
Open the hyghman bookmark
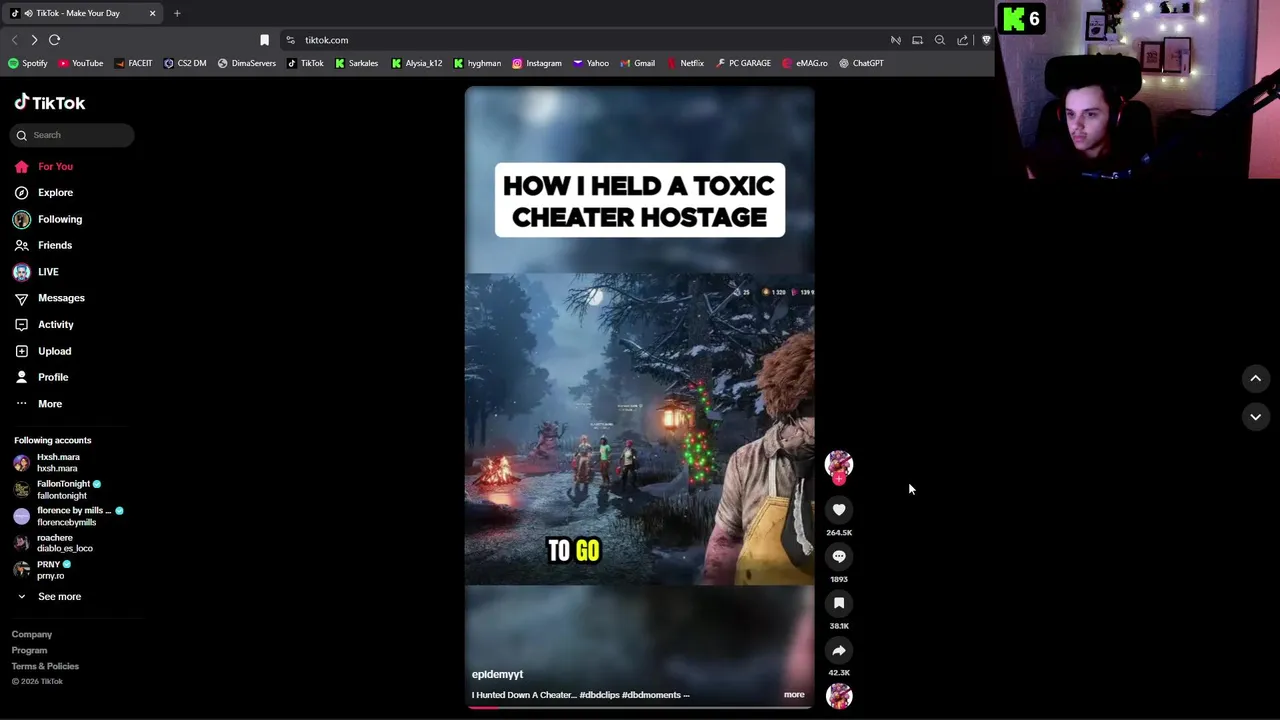click(x=477, y=63)
